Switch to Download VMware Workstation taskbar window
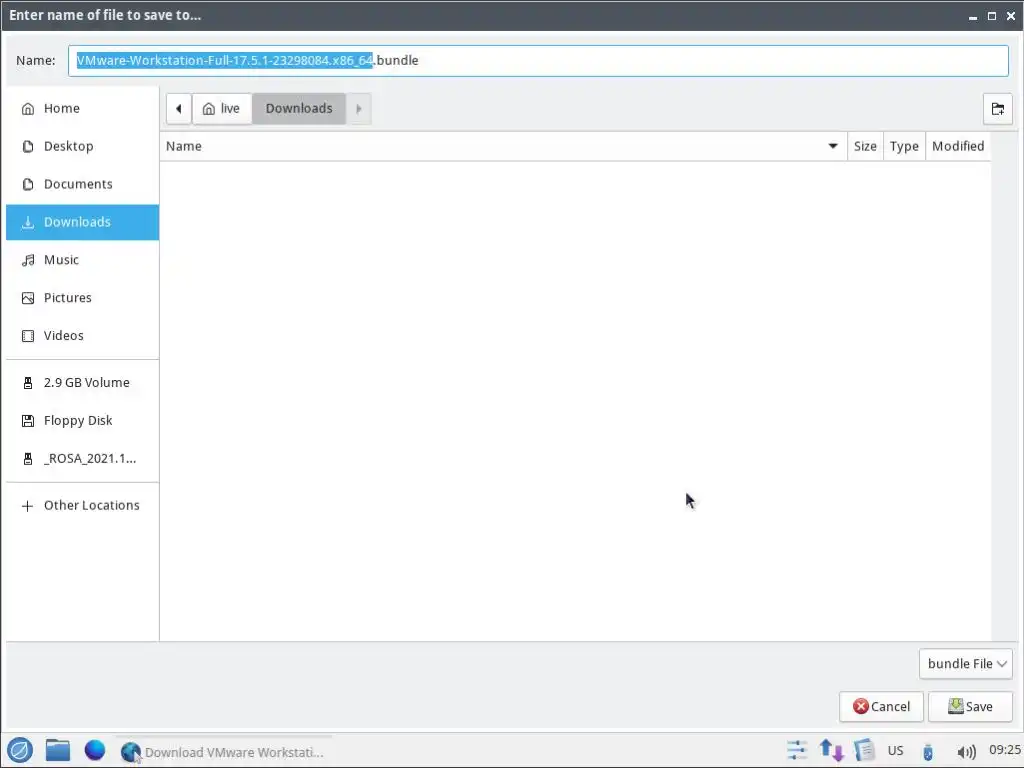 (224, 752)
